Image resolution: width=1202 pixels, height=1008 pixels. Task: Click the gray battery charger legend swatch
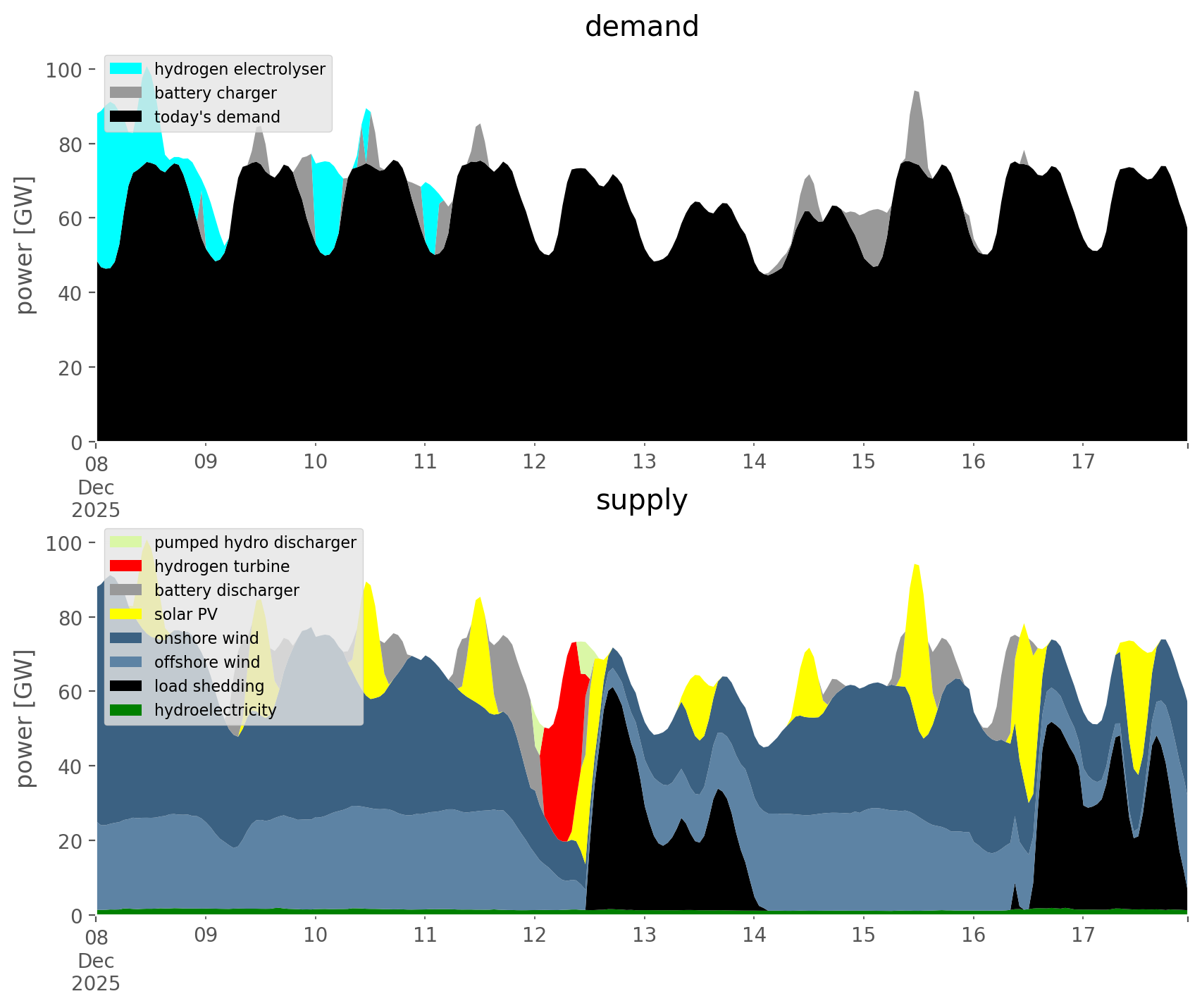pos(125,93)
